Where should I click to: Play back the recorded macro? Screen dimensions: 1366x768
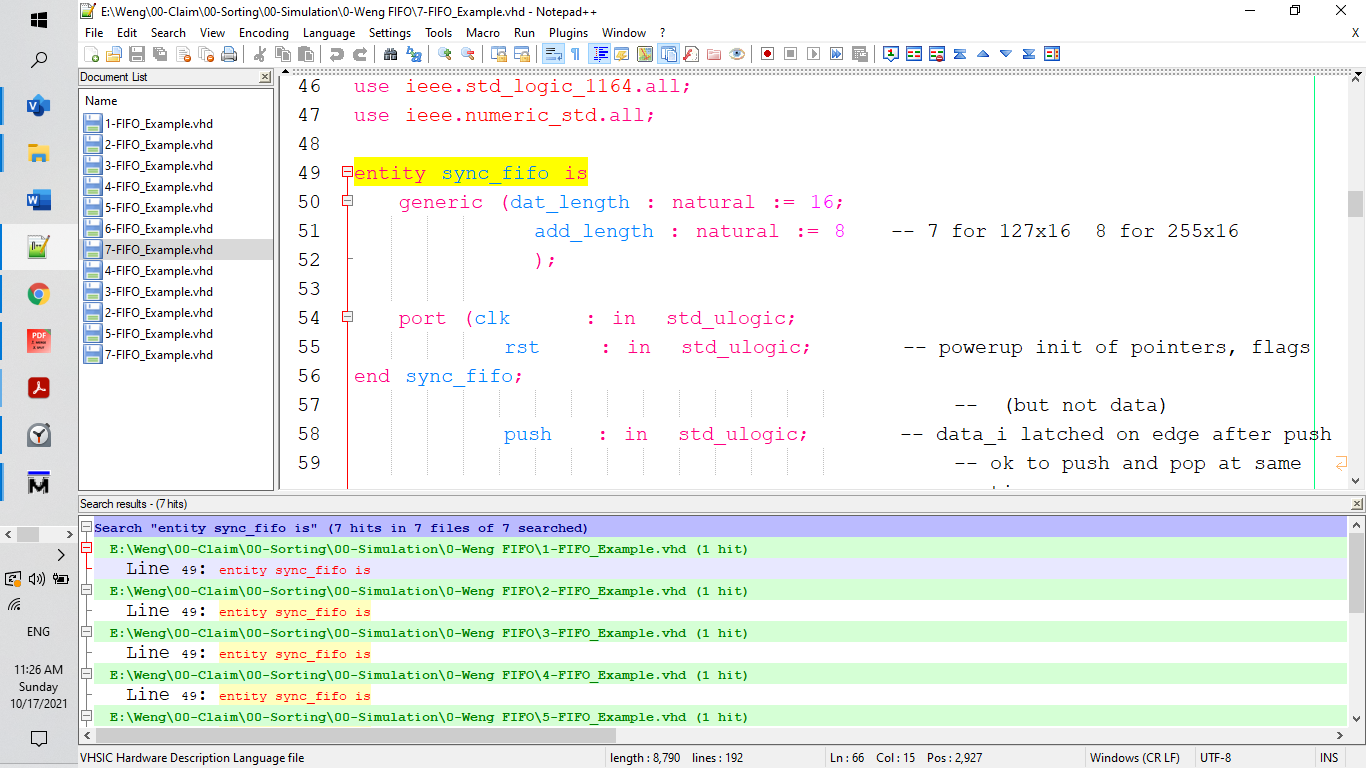click(x=814, y=54)
